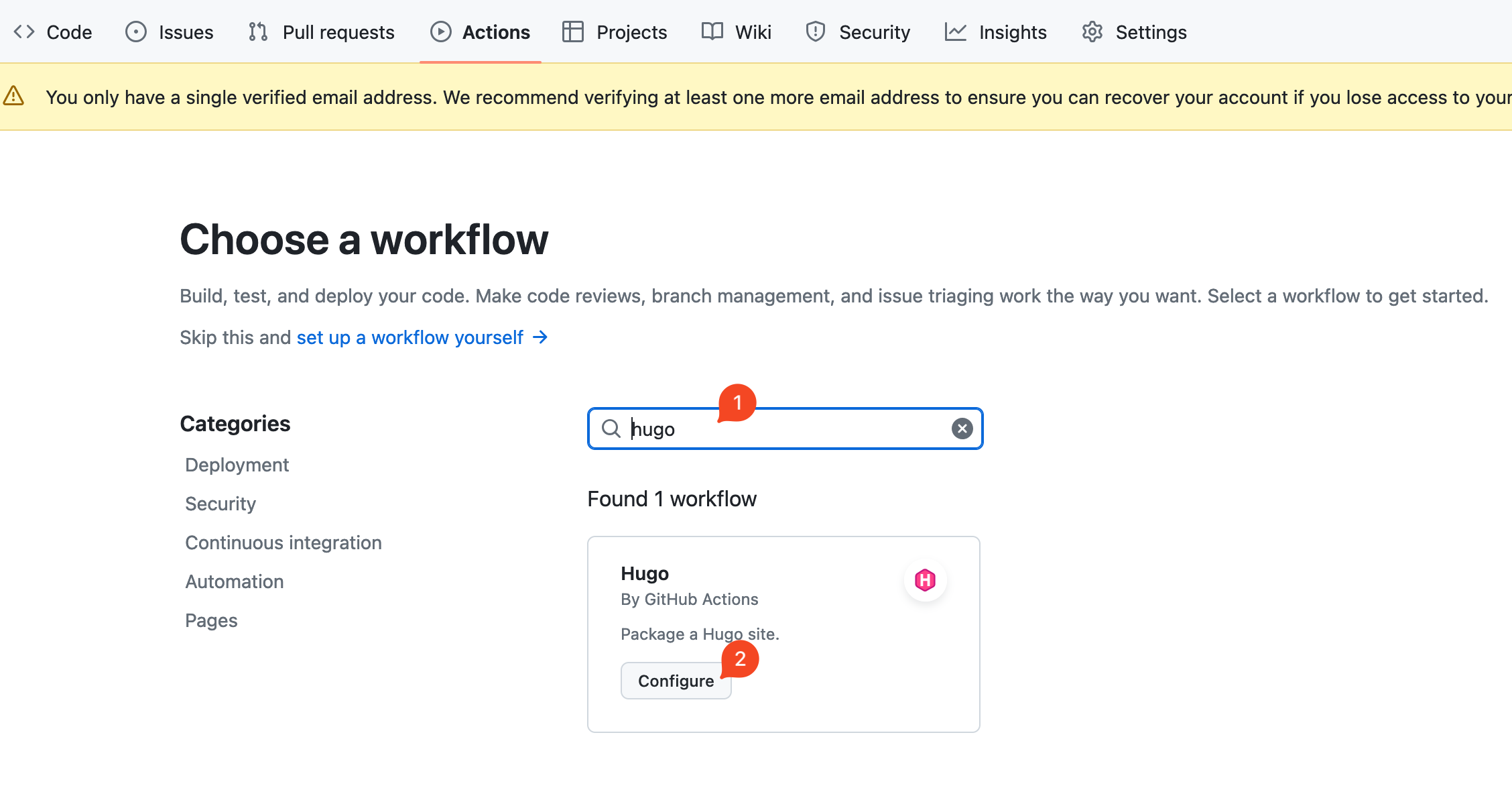The image size is (1512, 794).
Task: Click the magnifier icon in search box
Action: click(611, 429)
